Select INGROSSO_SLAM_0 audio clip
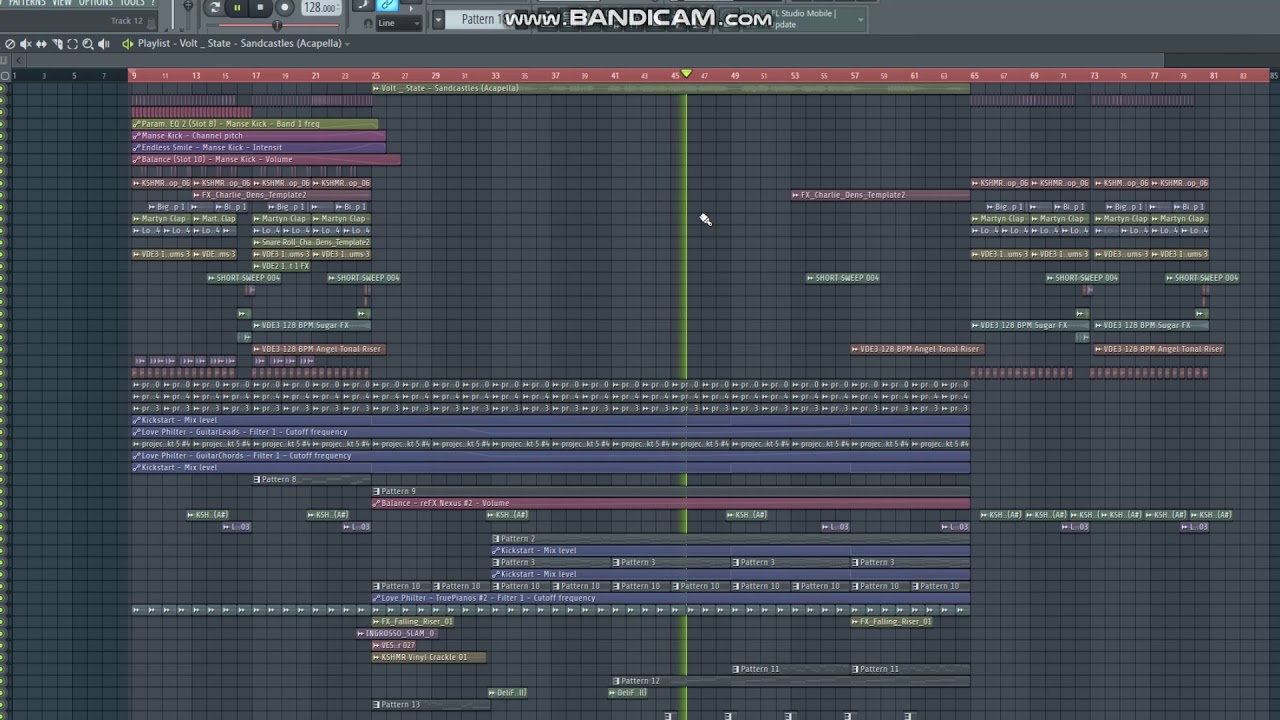1280x720 pixels. click(x=397, y=634)
